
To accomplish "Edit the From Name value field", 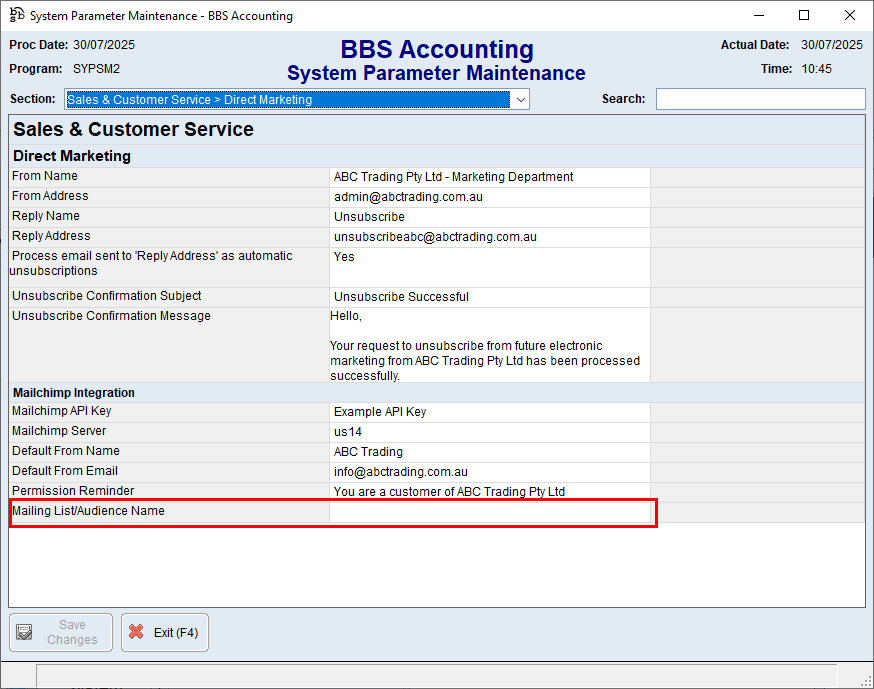I will coord(490,177).
